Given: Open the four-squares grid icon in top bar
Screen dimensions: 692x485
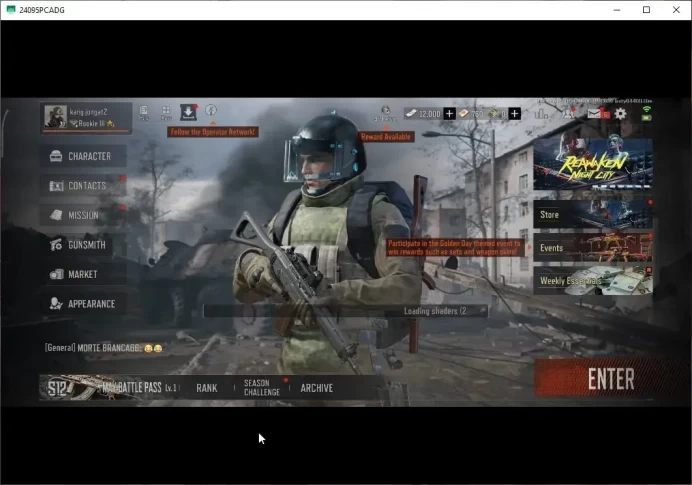Looking at the screenshot, I should click(166, 112).
